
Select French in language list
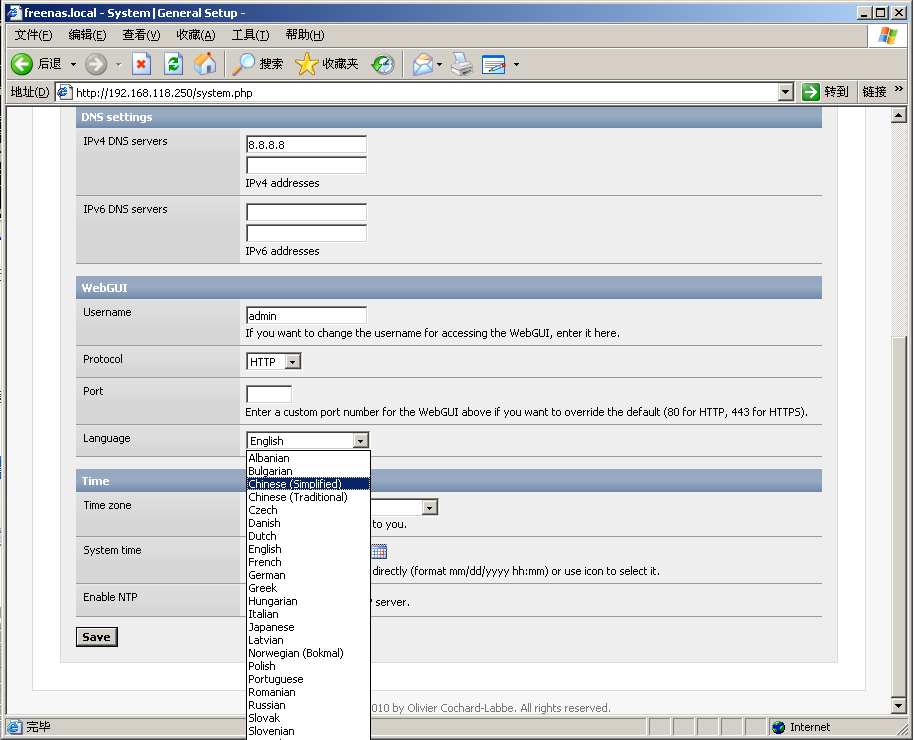(308, 562)
